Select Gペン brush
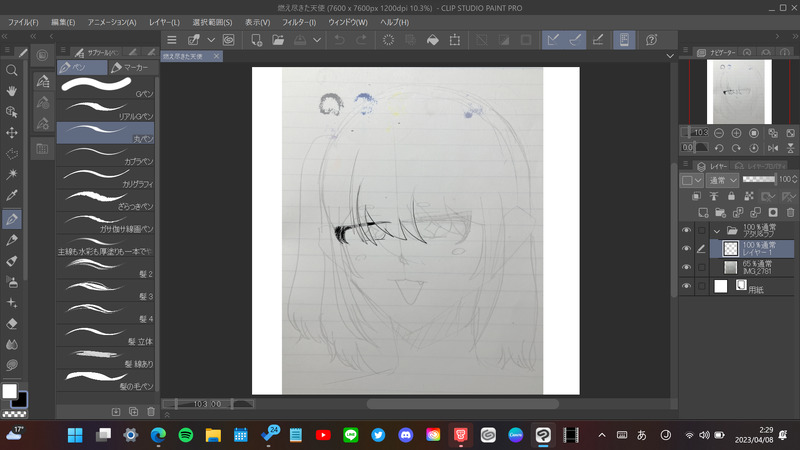800x450 pixels. pyautogui.click(x=106, y=87)
